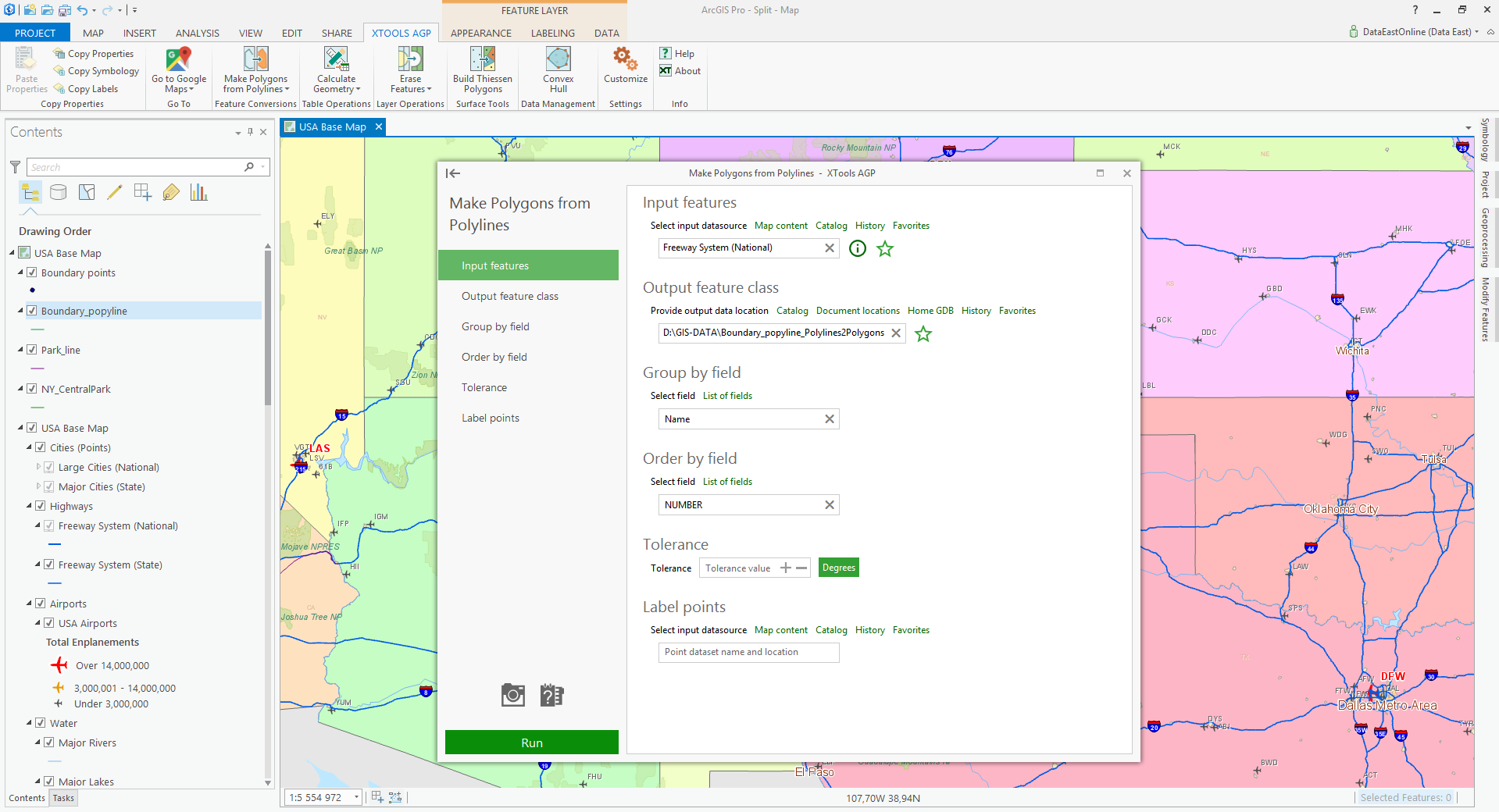Click Map content link under Input features
This screenshot has width=1499, height=812.
[781, 226]
